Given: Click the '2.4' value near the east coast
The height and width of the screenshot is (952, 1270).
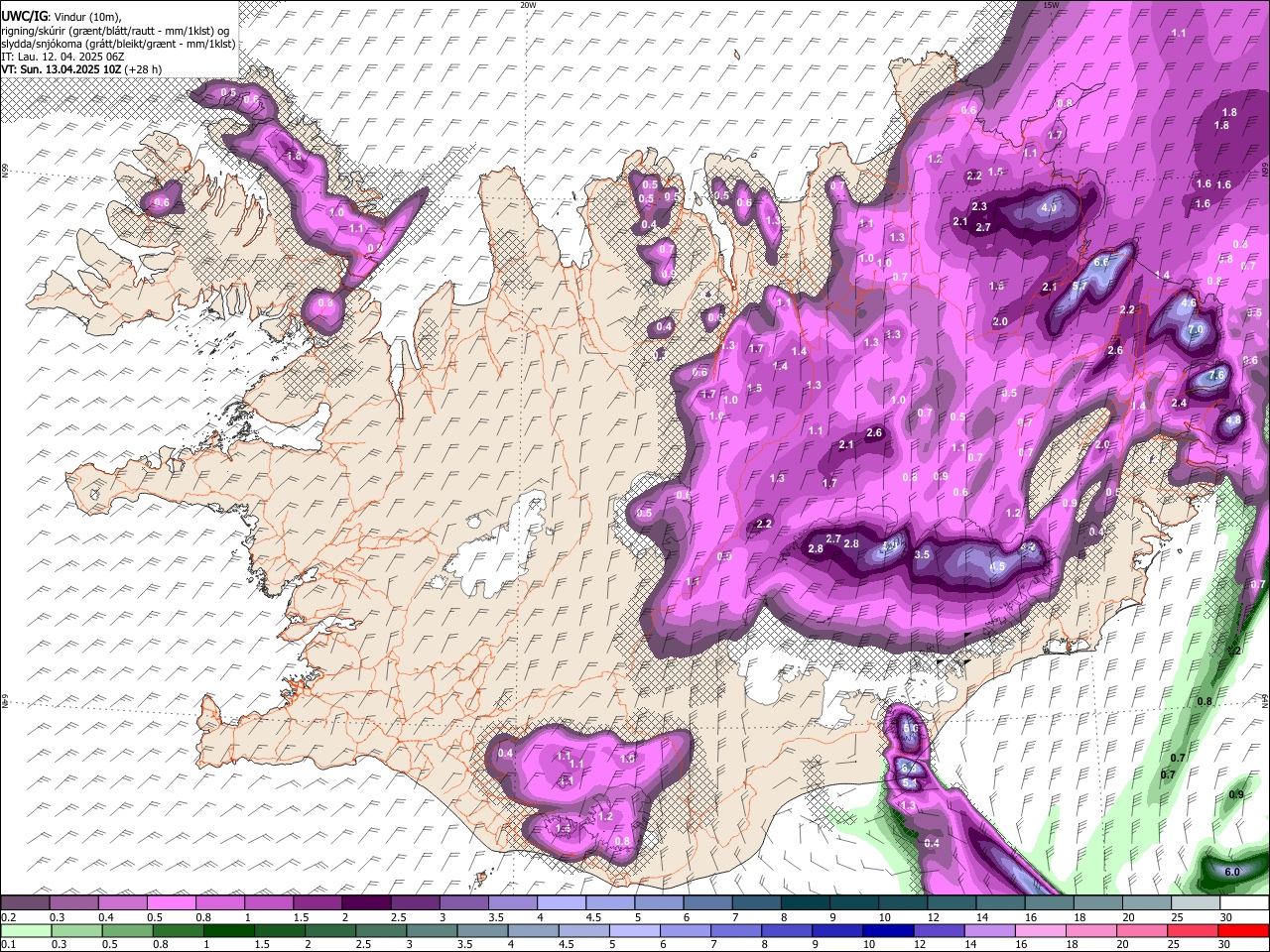Looking at the screenshot, I should pyautogui.click(x=1179, y=403).
